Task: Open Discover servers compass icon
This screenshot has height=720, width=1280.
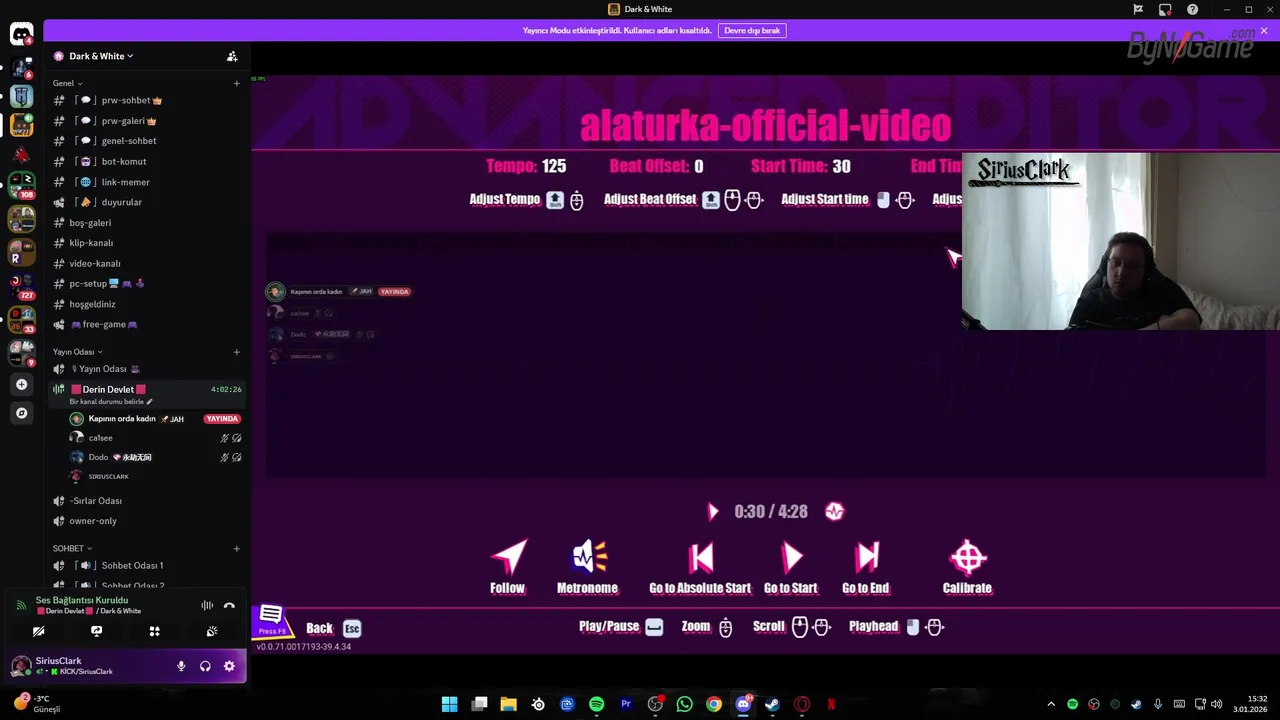Action: point(22,412)
